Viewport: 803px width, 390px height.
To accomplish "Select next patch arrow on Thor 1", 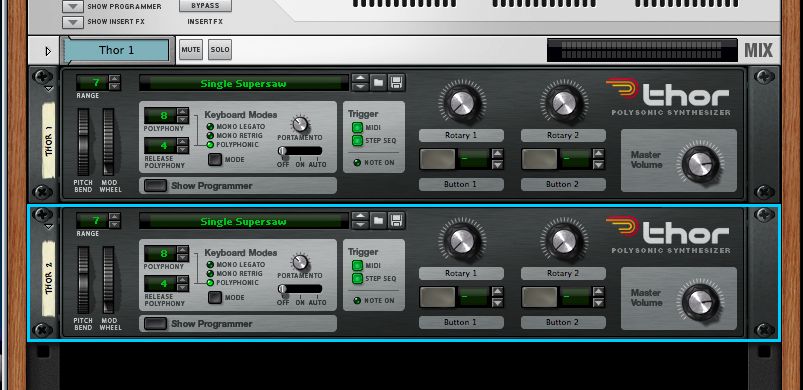I will coord(361,86).
